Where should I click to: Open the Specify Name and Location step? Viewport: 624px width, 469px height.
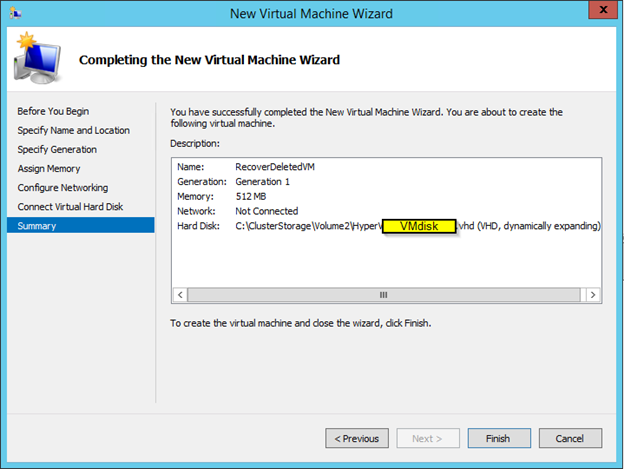pos(73,130)
